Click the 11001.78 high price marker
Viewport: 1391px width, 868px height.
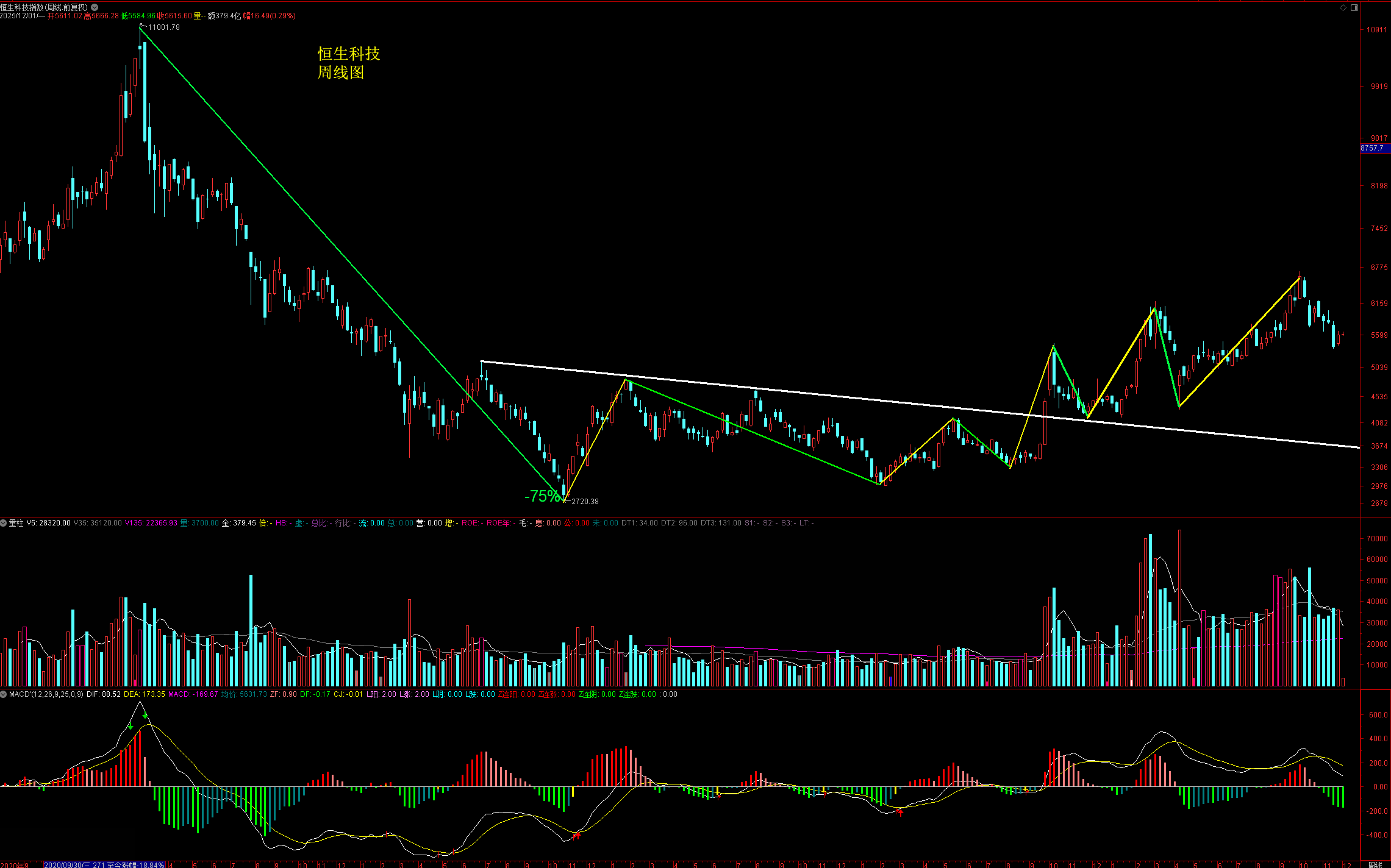(163, 27)
